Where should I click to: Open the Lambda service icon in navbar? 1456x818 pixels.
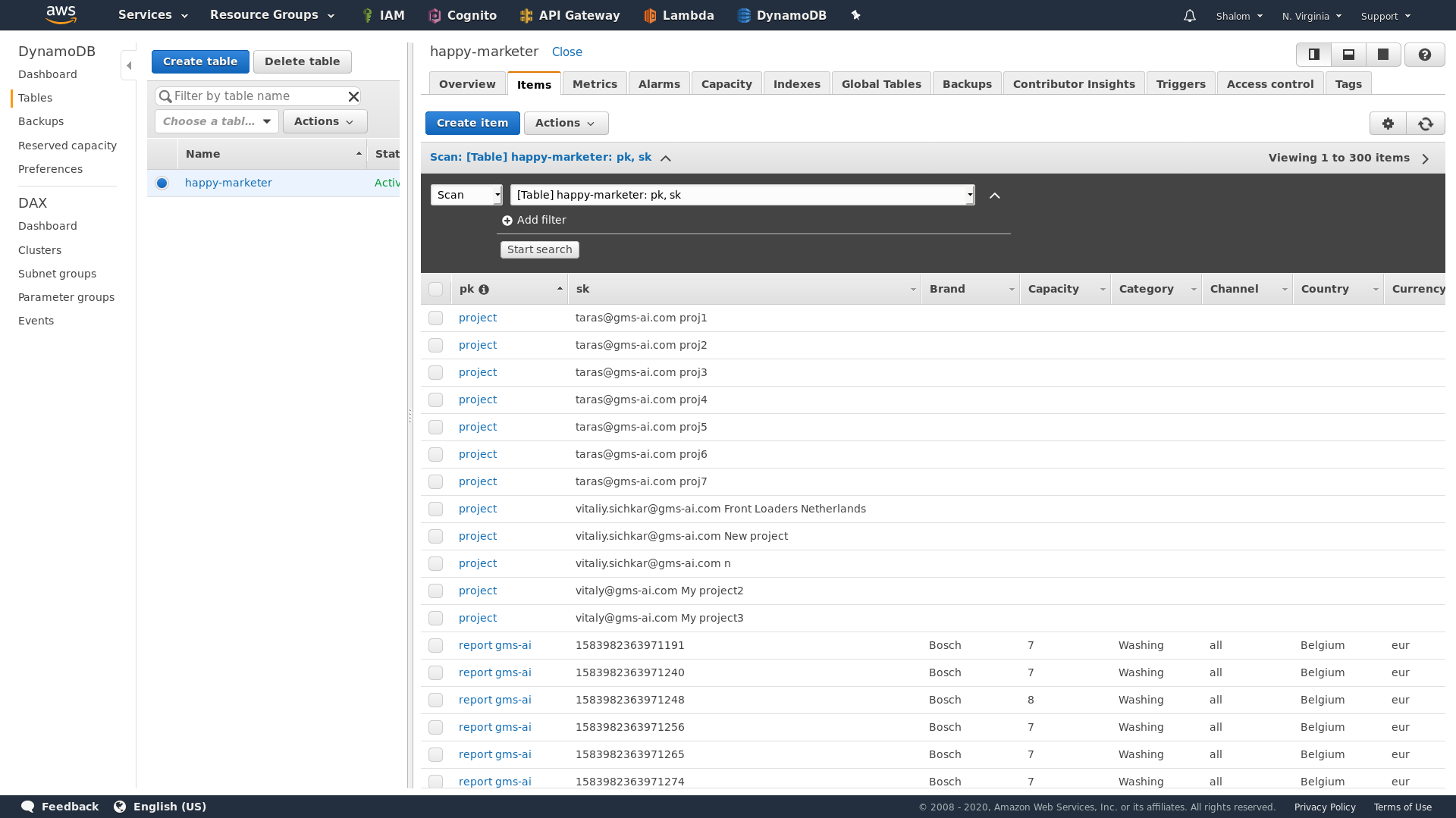[x=650, y=15]
